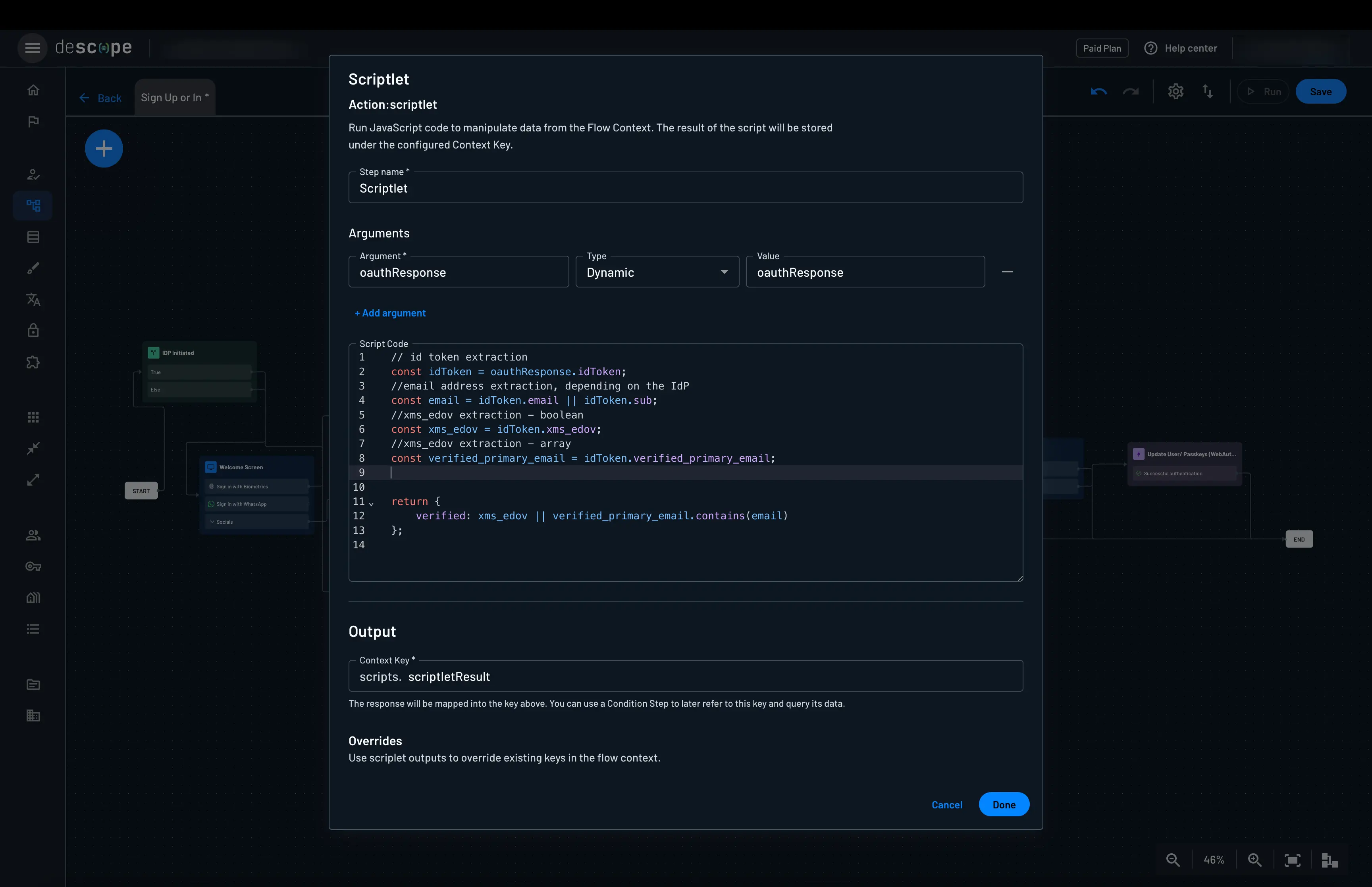Viewport: 1372px width, 887px height.
Task: Click the auto-layout icon in zoom bar
Action: coord(1330,860)
